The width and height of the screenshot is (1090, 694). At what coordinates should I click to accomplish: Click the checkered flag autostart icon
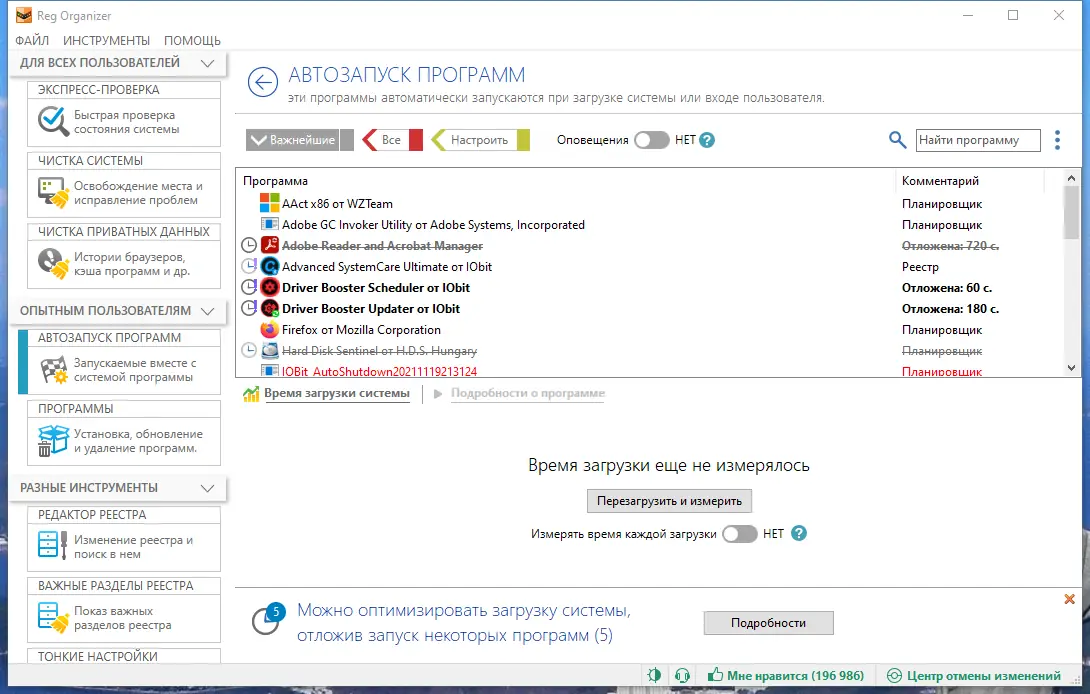(54, 369)
